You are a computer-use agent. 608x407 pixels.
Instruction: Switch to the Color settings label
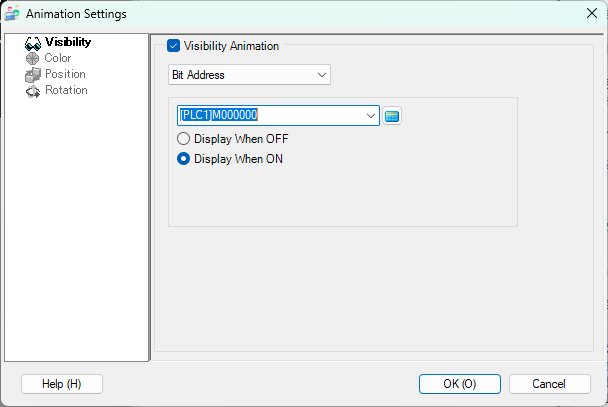tap(58, 58)
